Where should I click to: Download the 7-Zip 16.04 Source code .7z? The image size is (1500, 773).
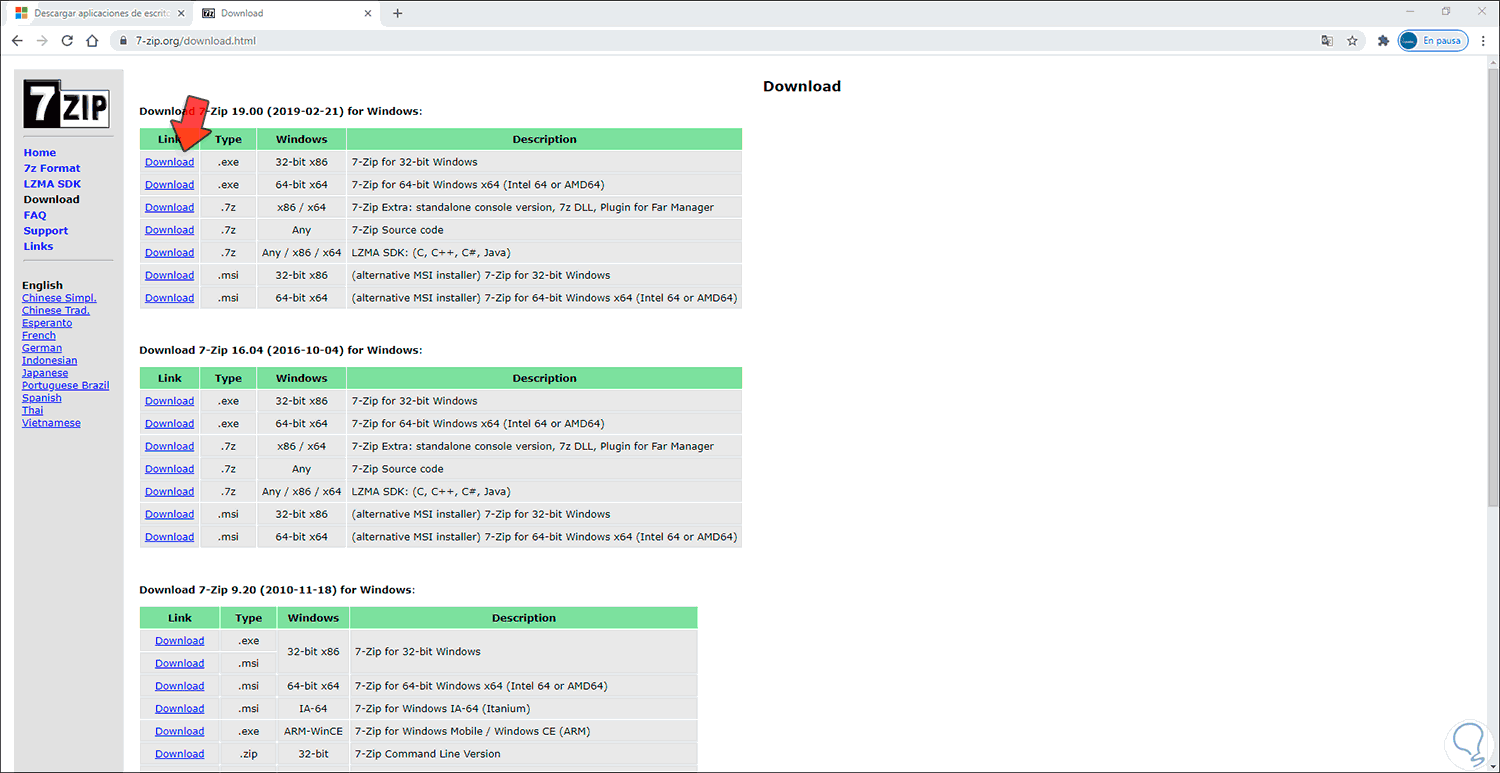pyautogui.click(x=169, y=469)
